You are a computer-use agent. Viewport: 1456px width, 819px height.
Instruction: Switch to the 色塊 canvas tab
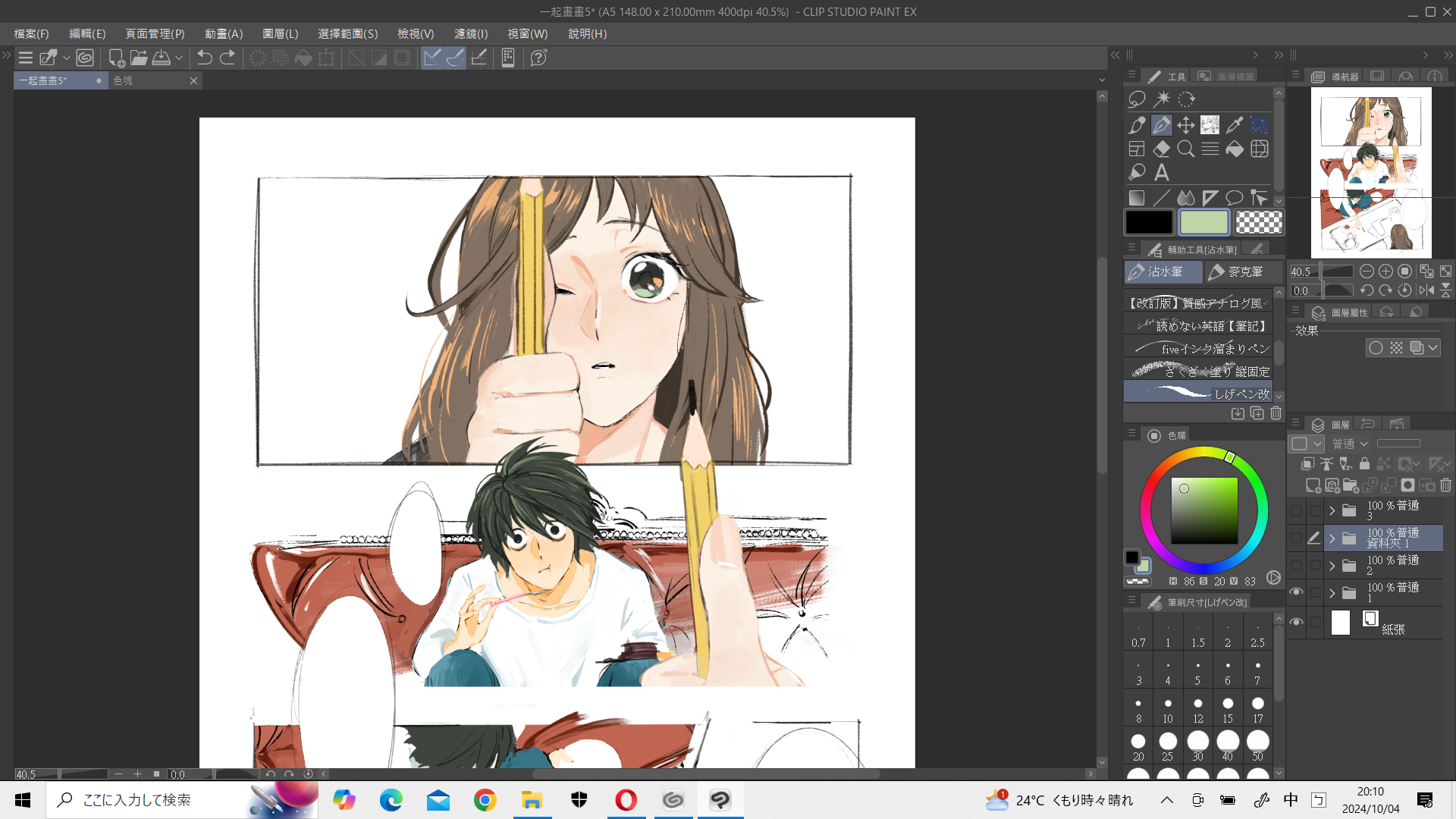(155, 80)
